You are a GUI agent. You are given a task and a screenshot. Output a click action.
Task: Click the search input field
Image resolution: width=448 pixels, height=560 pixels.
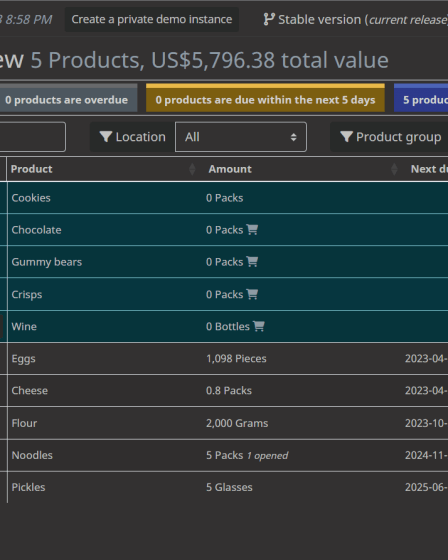tap(32, 137)
